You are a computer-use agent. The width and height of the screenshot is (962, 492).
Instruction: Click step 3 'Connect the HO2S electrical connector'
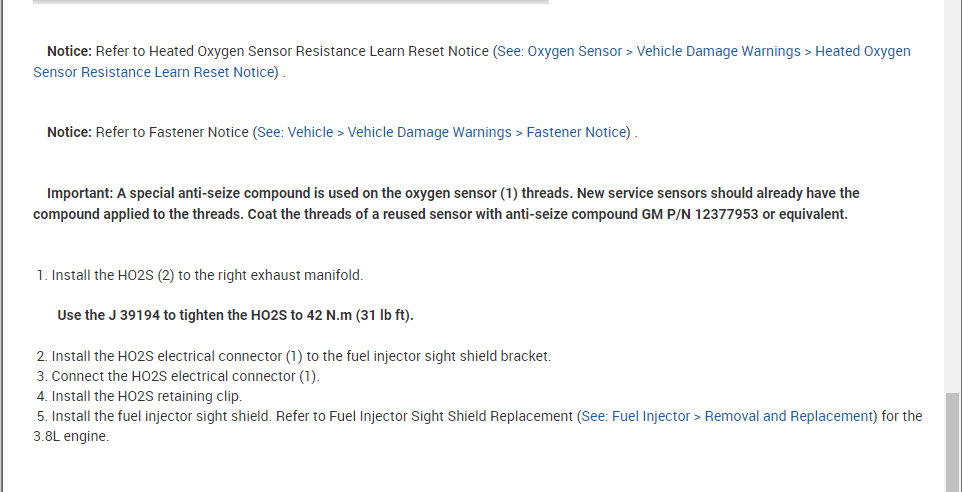tap(185, 376)
